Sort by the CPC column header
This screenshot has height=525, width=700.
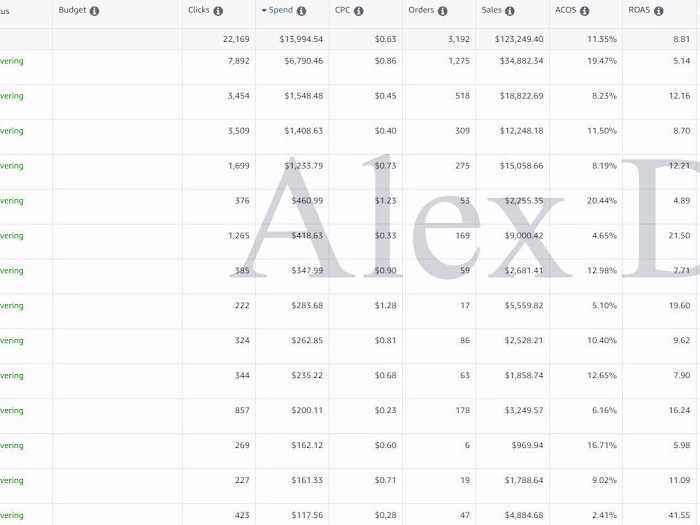tap(342, 10)
